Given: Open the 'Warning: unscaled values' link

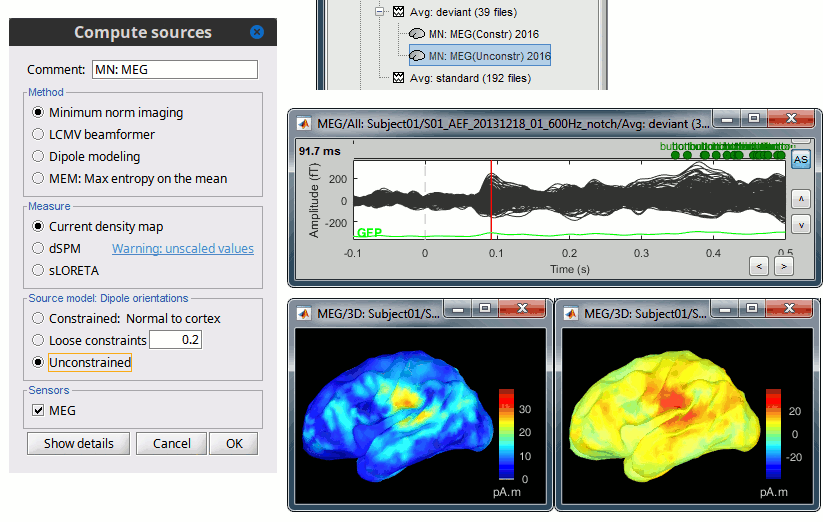Looking at the screenshot, I should [x=182, y=249].
